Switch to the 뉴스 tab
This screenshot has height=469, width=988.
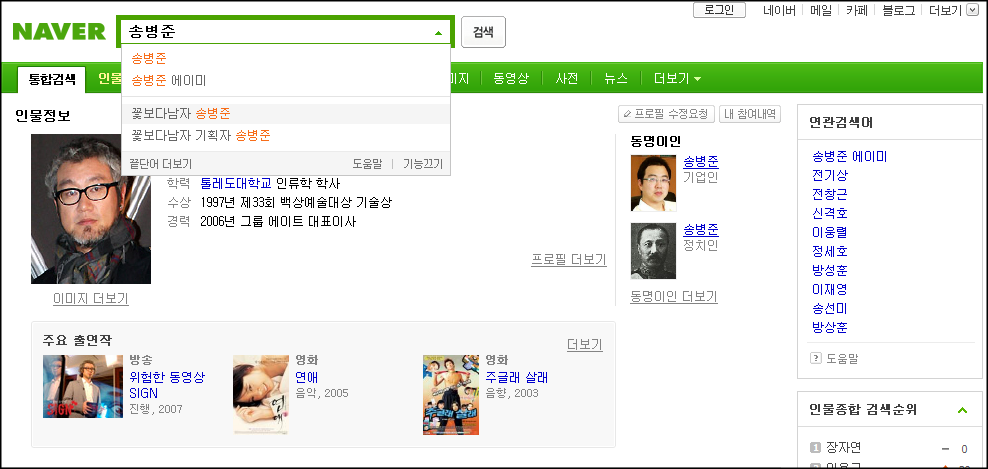(616, 79)
